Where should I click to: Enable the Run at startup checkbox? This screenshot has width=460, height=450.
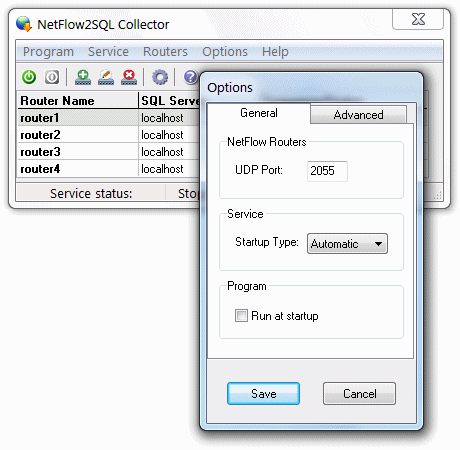(x=241, y=315)
